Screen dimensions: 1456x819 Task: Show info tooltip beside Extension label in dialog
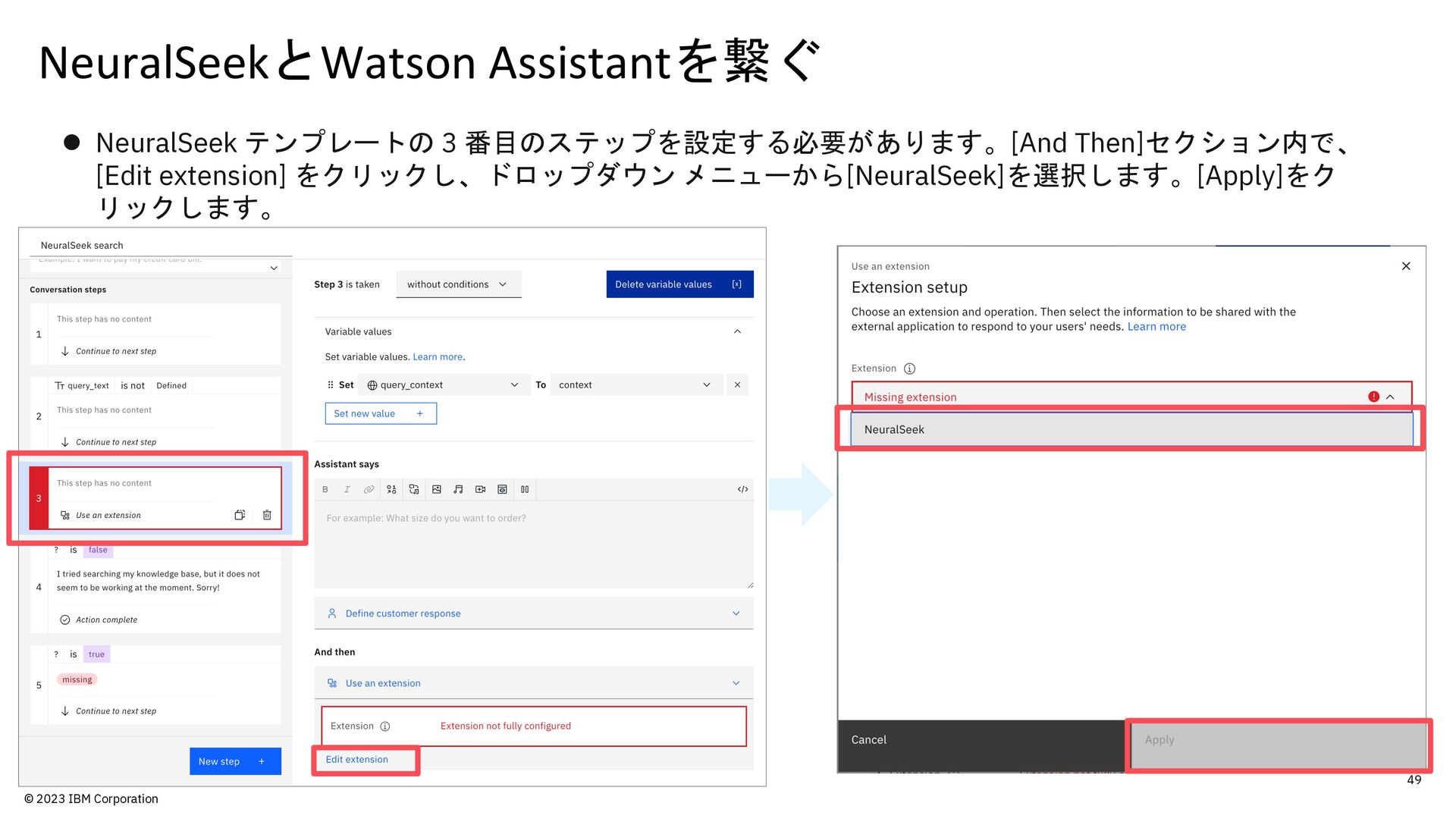pos(910,369)
